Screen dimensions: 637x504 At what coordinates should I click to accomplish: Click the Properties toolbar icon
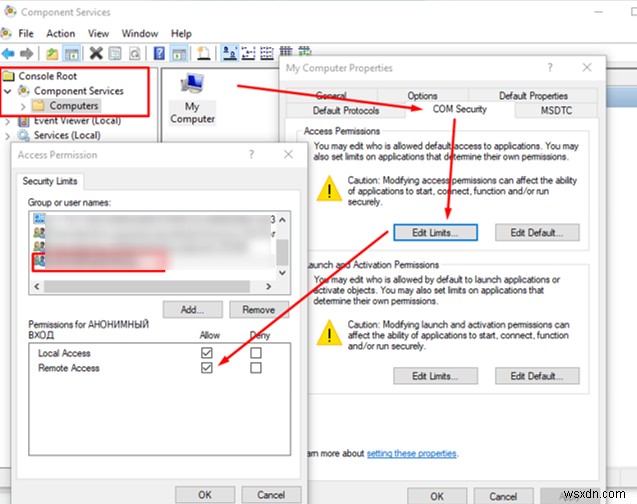point(115,54)
